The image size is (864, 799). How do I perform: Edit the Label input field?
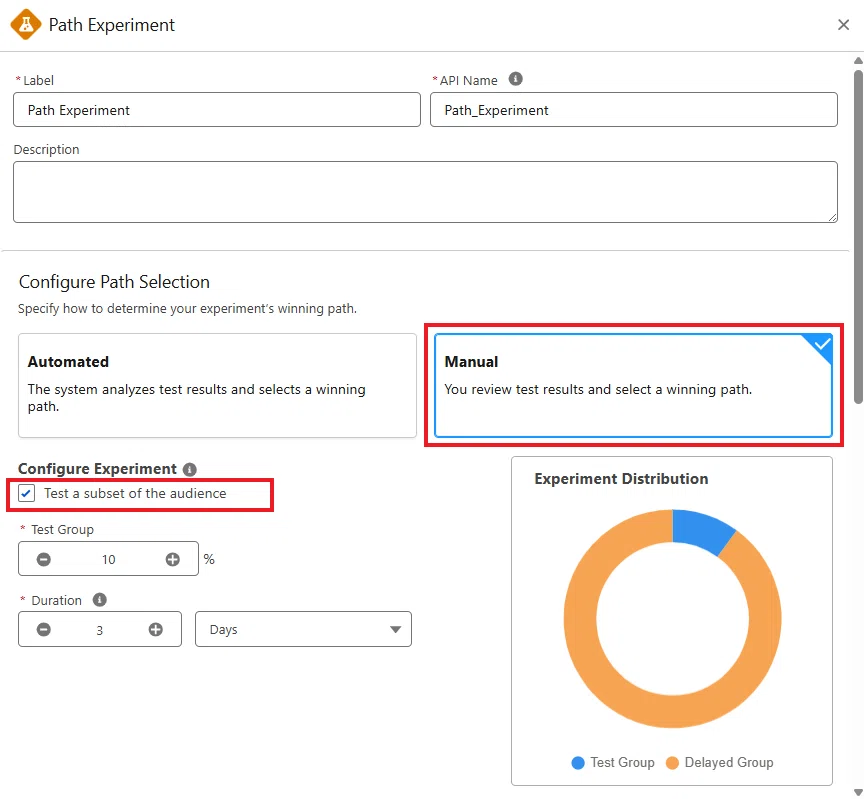tap(217, 110)
